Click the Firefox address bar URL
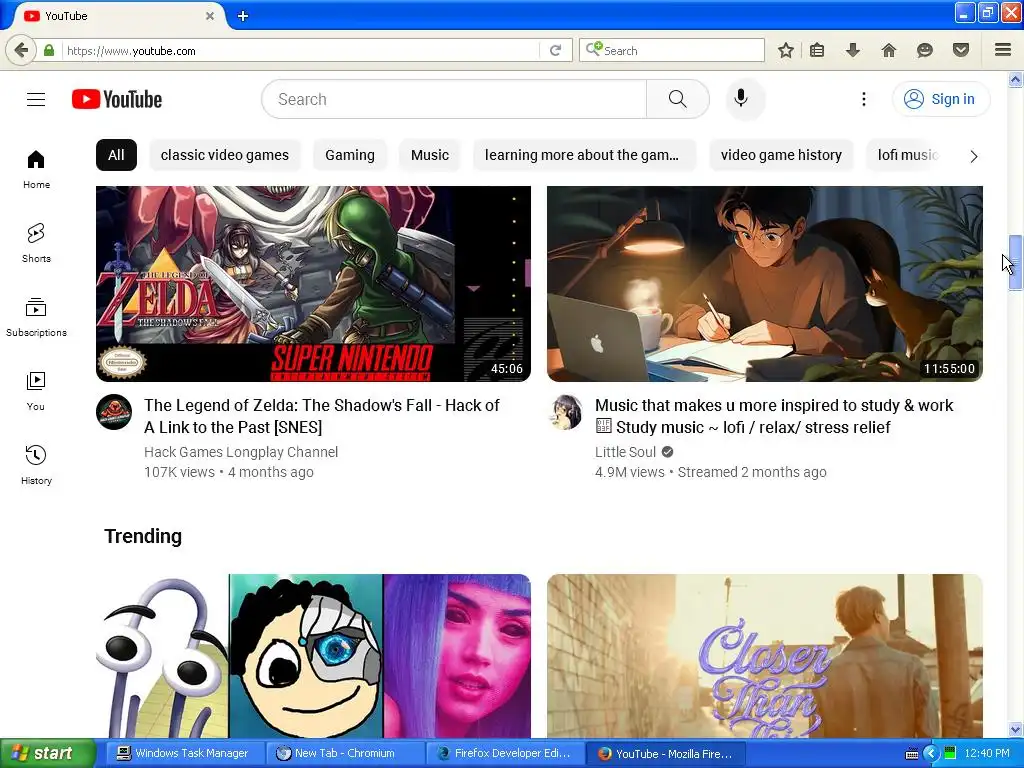Image resolution: width=1024 pixels, height=768 pixels. pos(300,51)
